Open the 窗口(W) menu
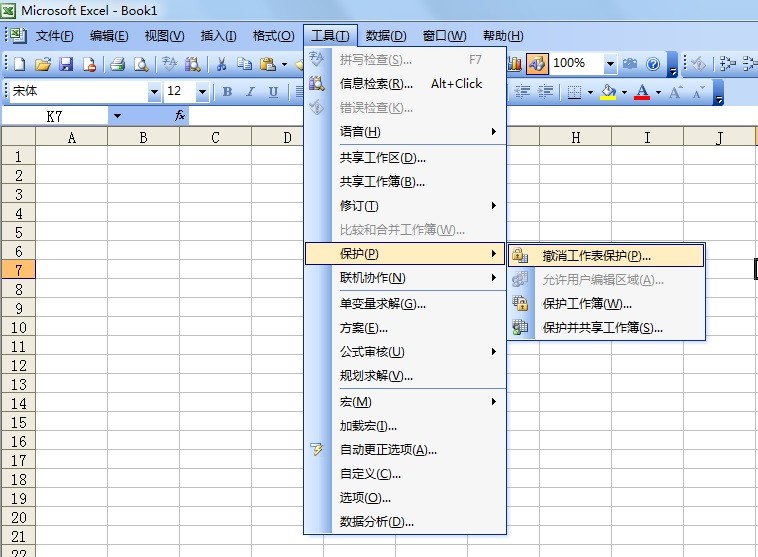 pyautogui.click(x=444, y=36)
